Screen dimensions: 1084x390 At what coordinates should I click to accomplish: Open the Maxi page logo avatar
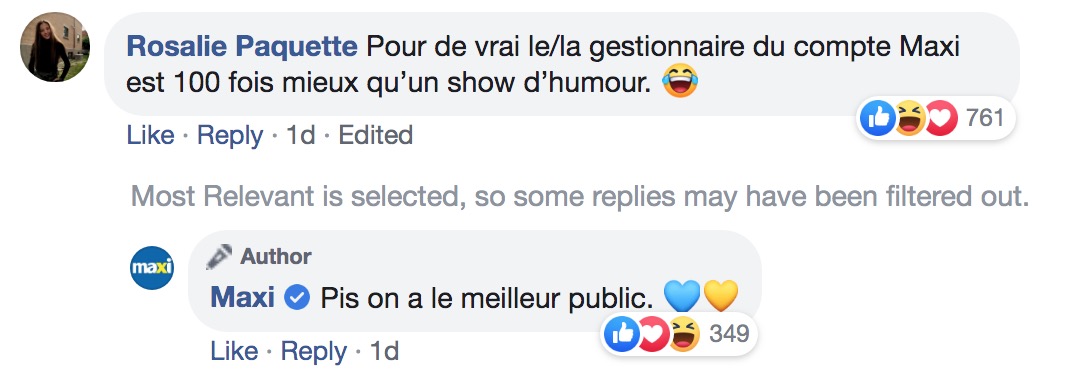[x=152, y=268]
